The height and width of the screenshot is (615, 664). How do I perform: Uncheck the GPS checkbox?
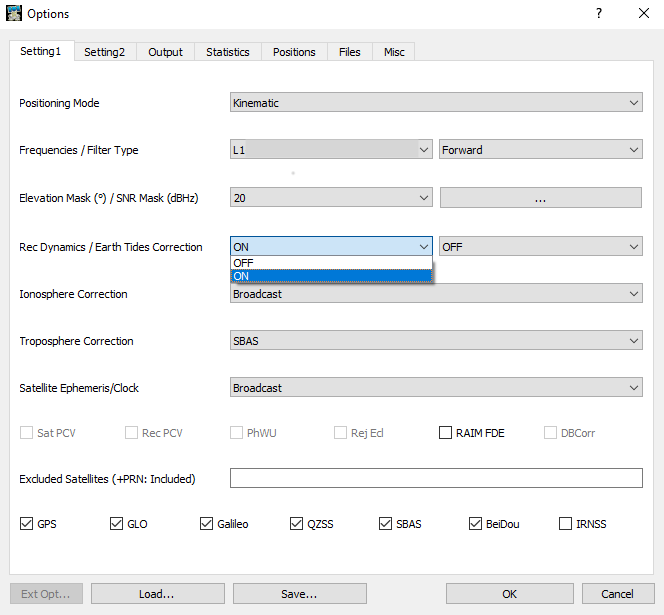[x=26, y=524]
